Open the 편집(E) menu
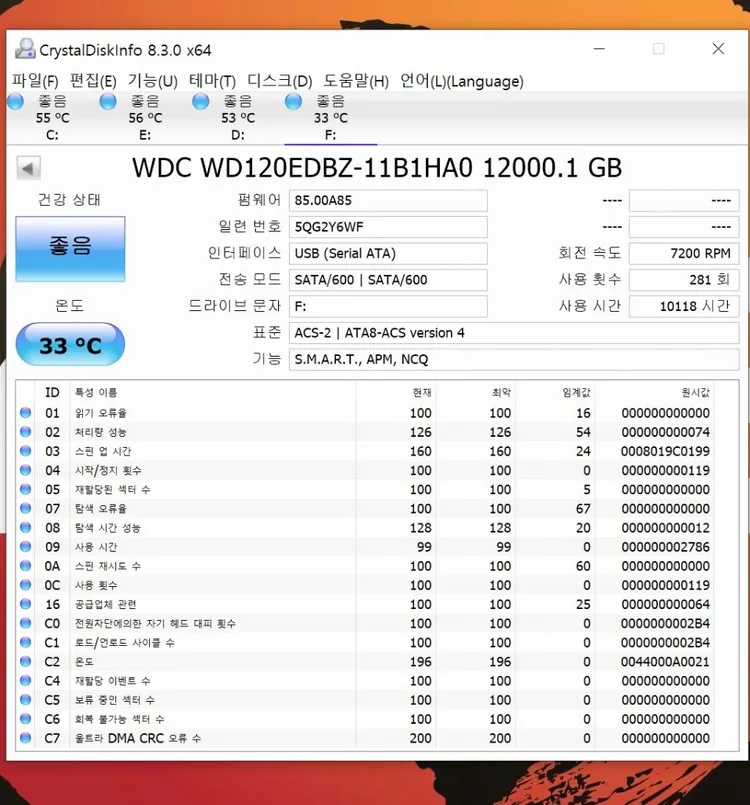 93,81
